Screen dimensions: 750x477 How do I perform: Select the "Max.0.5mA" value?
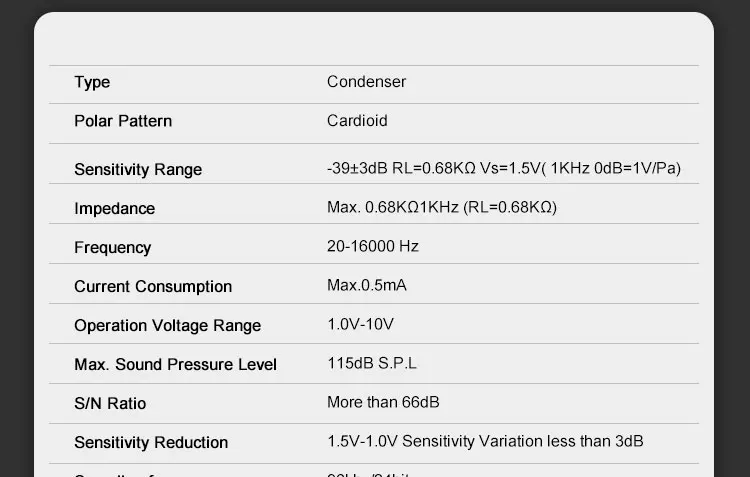[366, 285]
